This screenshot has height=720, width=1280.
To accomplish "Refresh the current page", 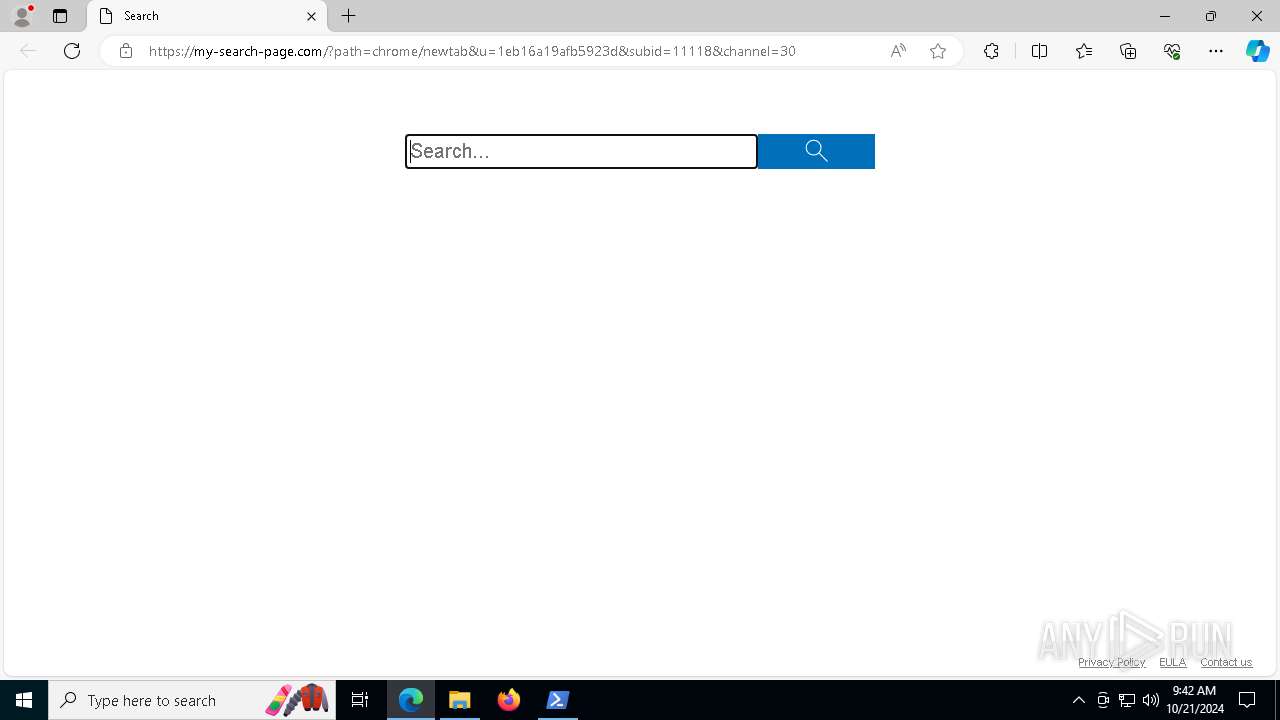I will 72,51.
